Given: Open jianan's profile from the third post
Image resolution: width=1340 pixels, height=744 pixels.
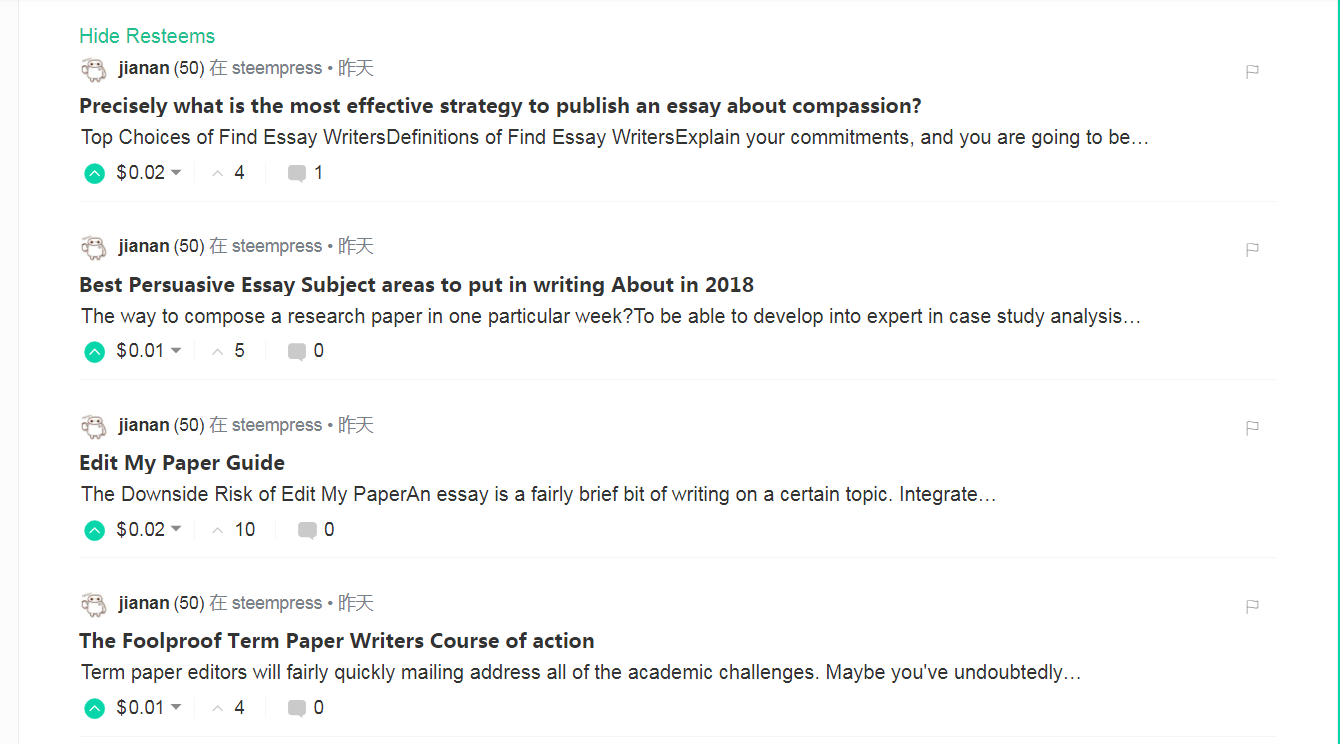Looking at the screenshot, I should [145, 424].
